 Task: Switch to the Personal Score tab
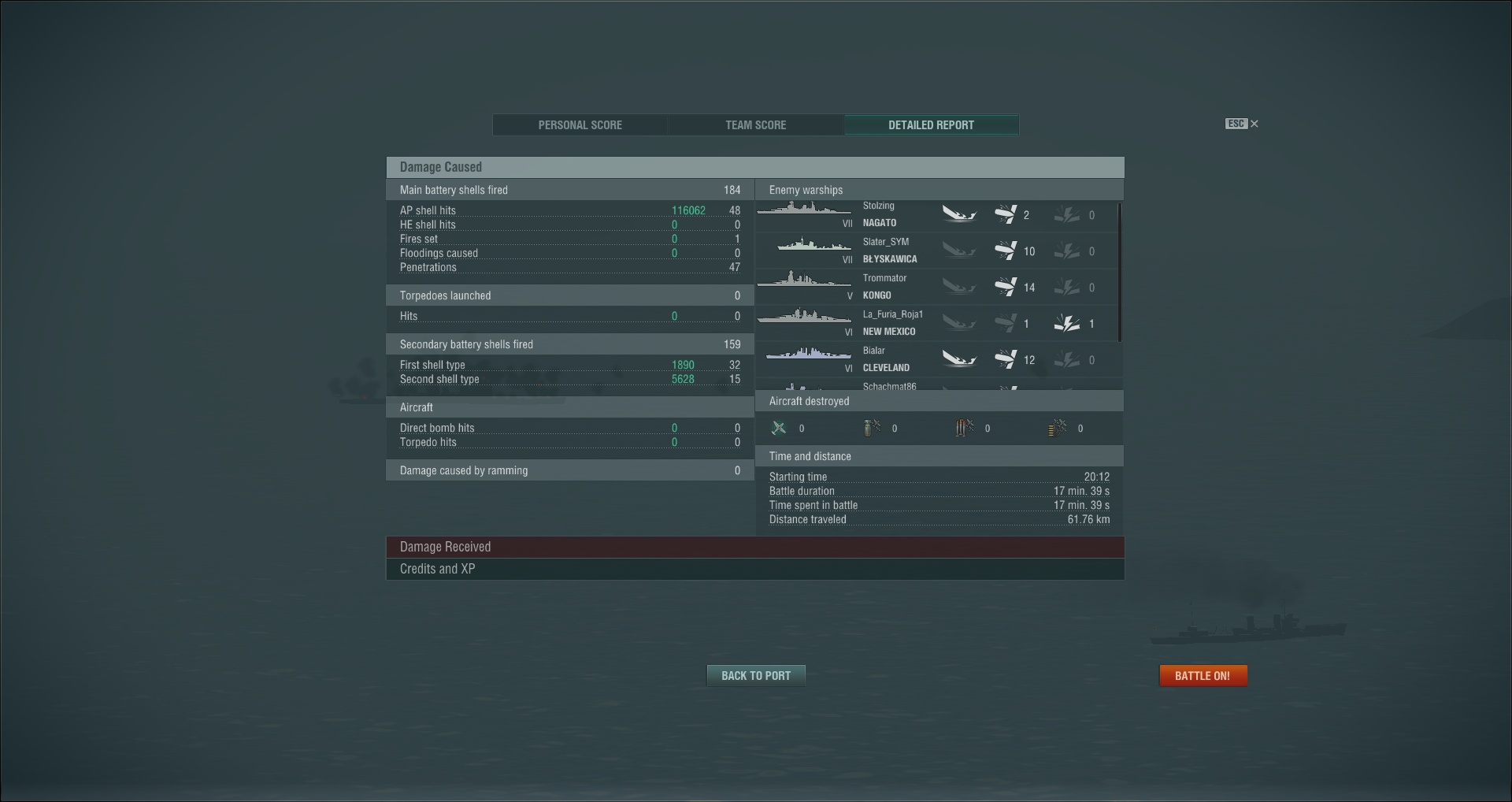[x=580, y=125]
